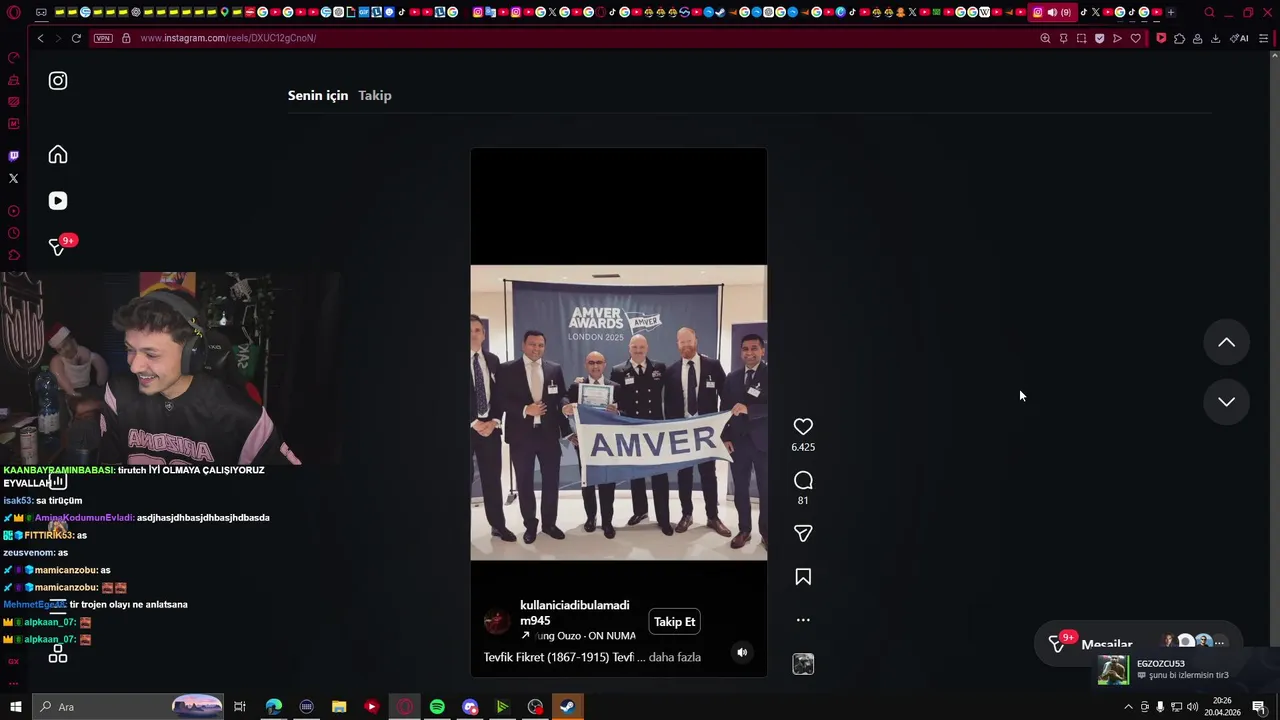The width and height of the screenshot is (1280, 720).
Task: Open the browser extensions cube icon
Action: pyautogui.click(x=1179, y=38)
